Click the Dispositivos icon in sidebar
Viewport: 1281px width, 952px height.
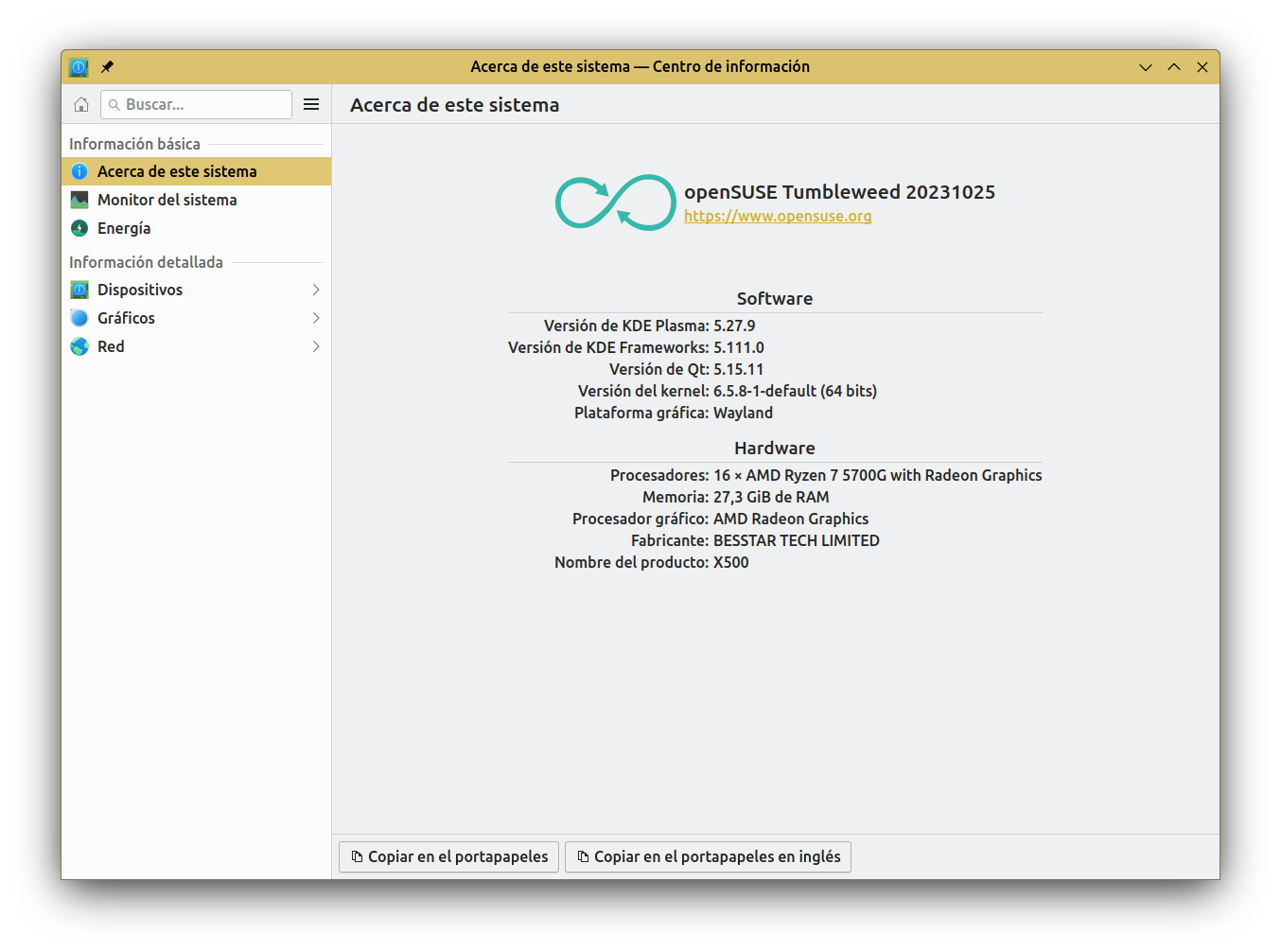[x=79, y=290]
